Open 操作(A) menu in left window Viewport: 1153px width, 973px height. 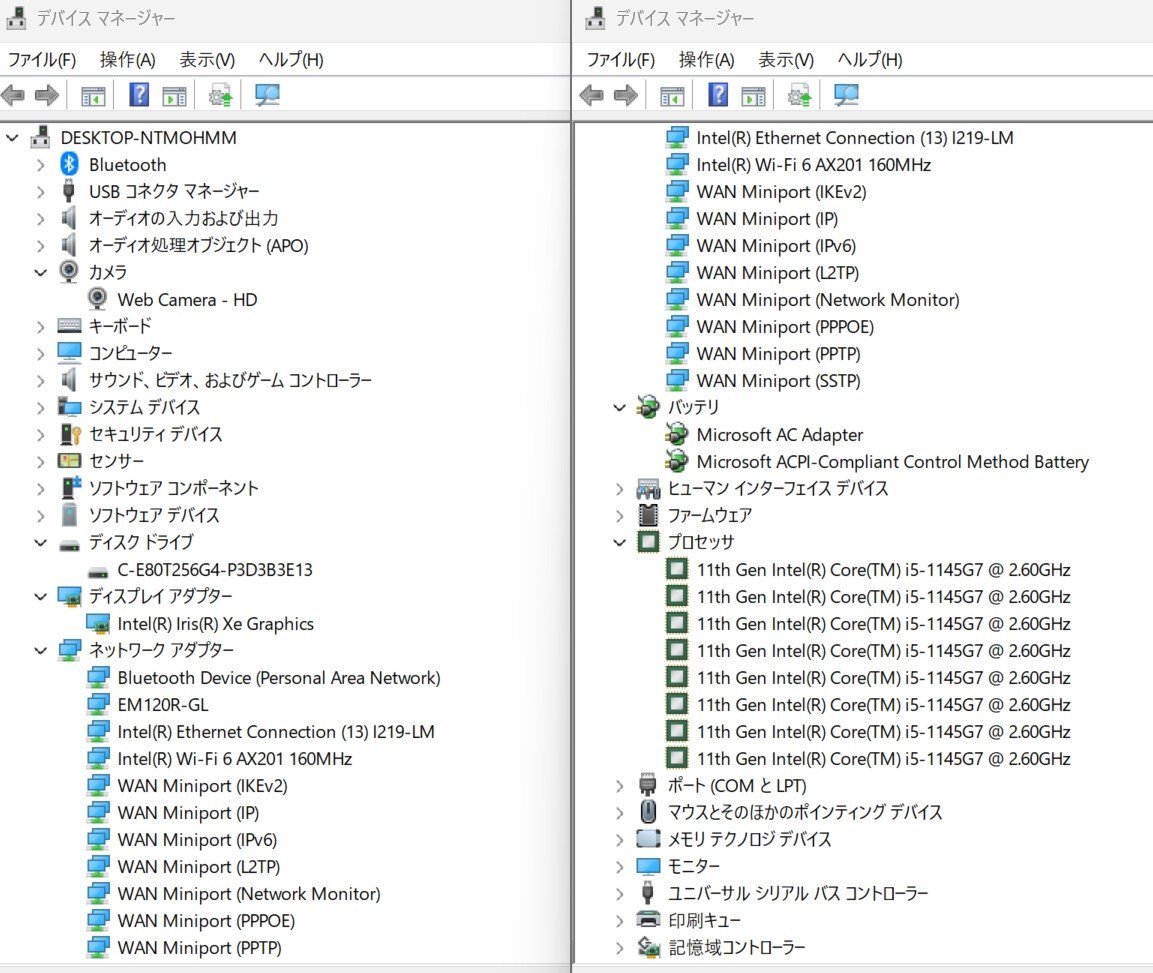coord(128,60)
